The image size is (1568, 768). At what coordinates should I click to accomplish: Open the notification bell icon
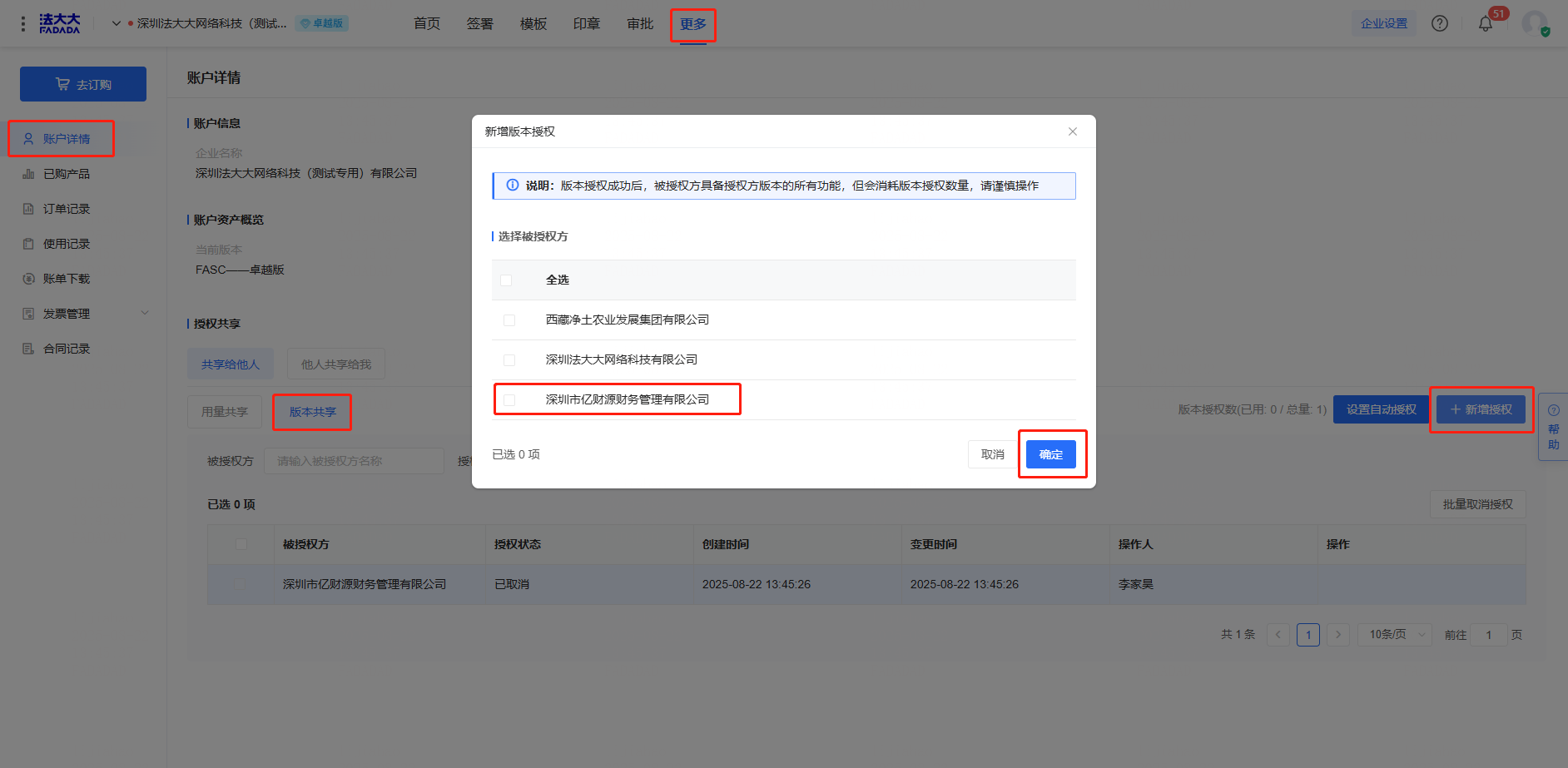(x=1486, y=23)
